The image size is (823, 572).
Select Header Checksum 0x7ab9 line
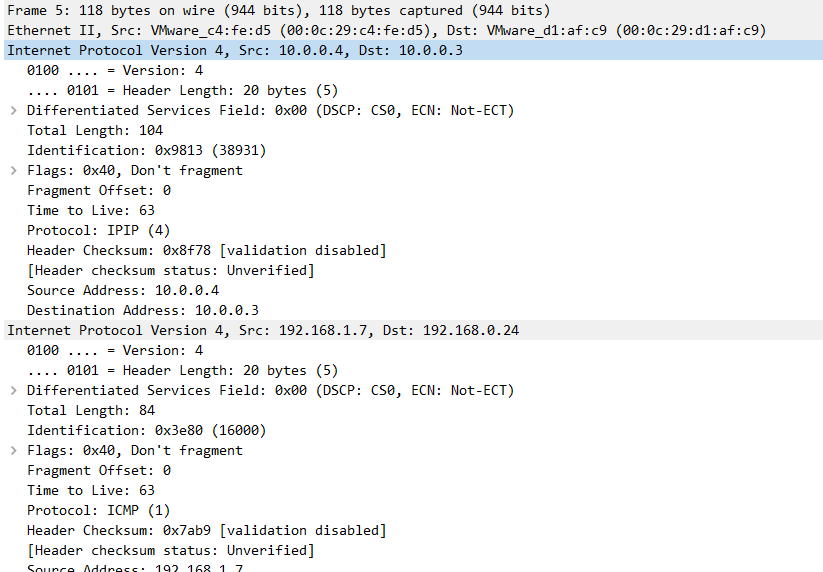[206, 530]
